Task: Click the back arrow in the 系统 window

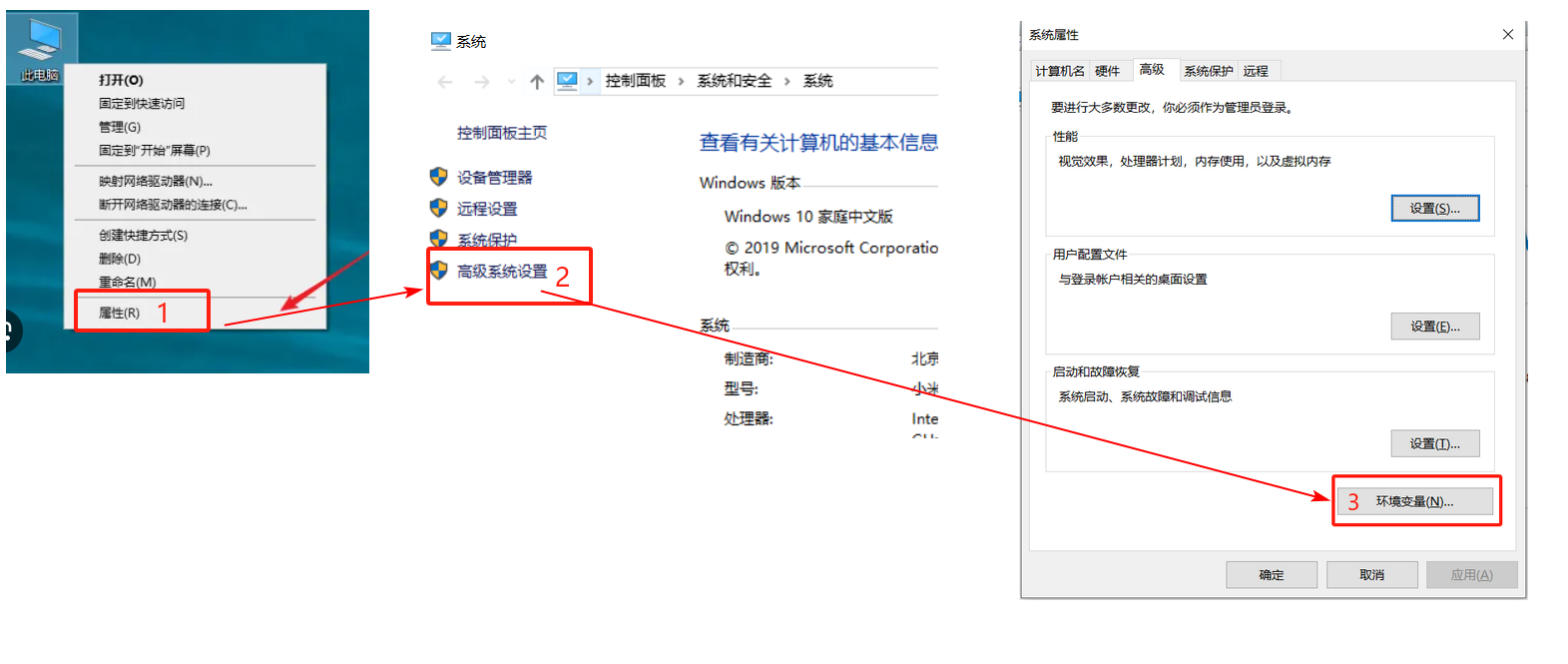Action: tap(445, 82)
